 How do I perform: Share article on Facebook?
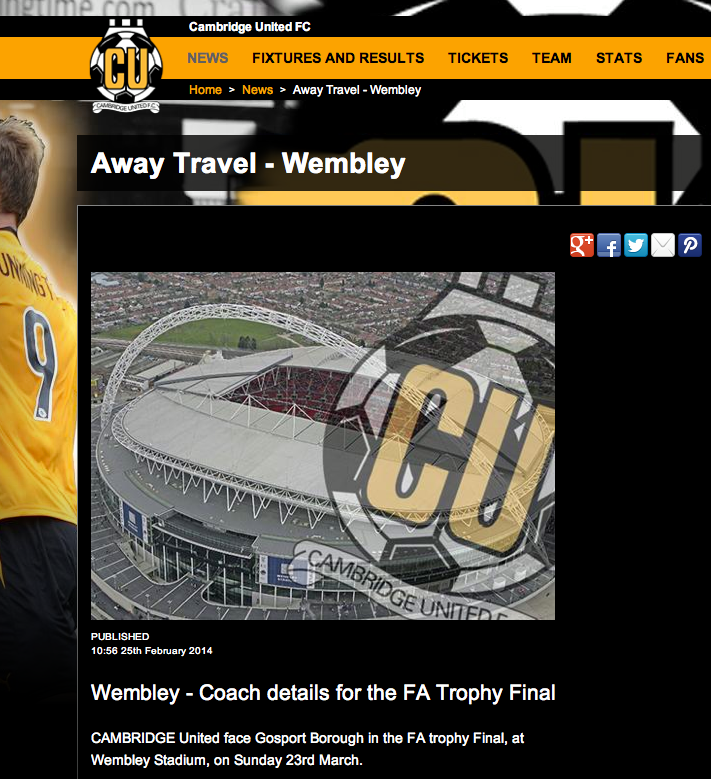click(x=609, y=245)
